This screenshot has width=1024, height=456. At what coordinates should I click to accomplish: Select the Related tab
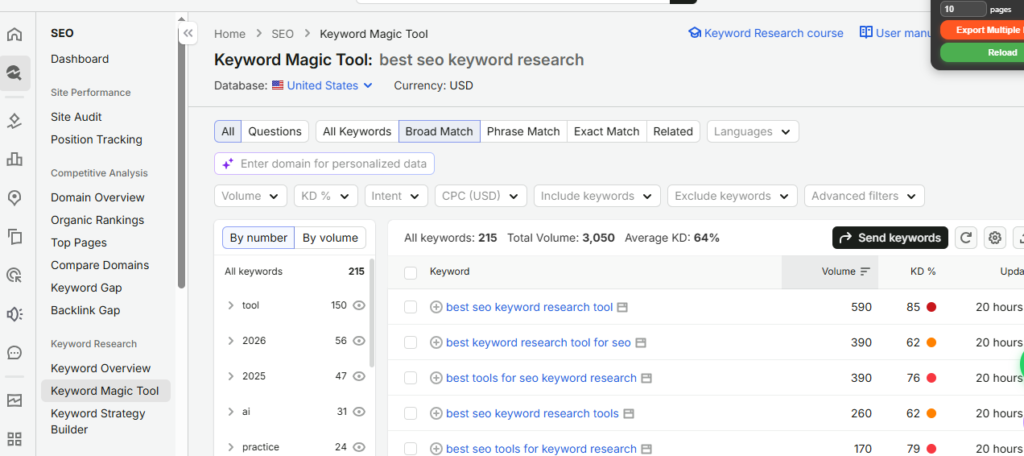pos(673,131)
